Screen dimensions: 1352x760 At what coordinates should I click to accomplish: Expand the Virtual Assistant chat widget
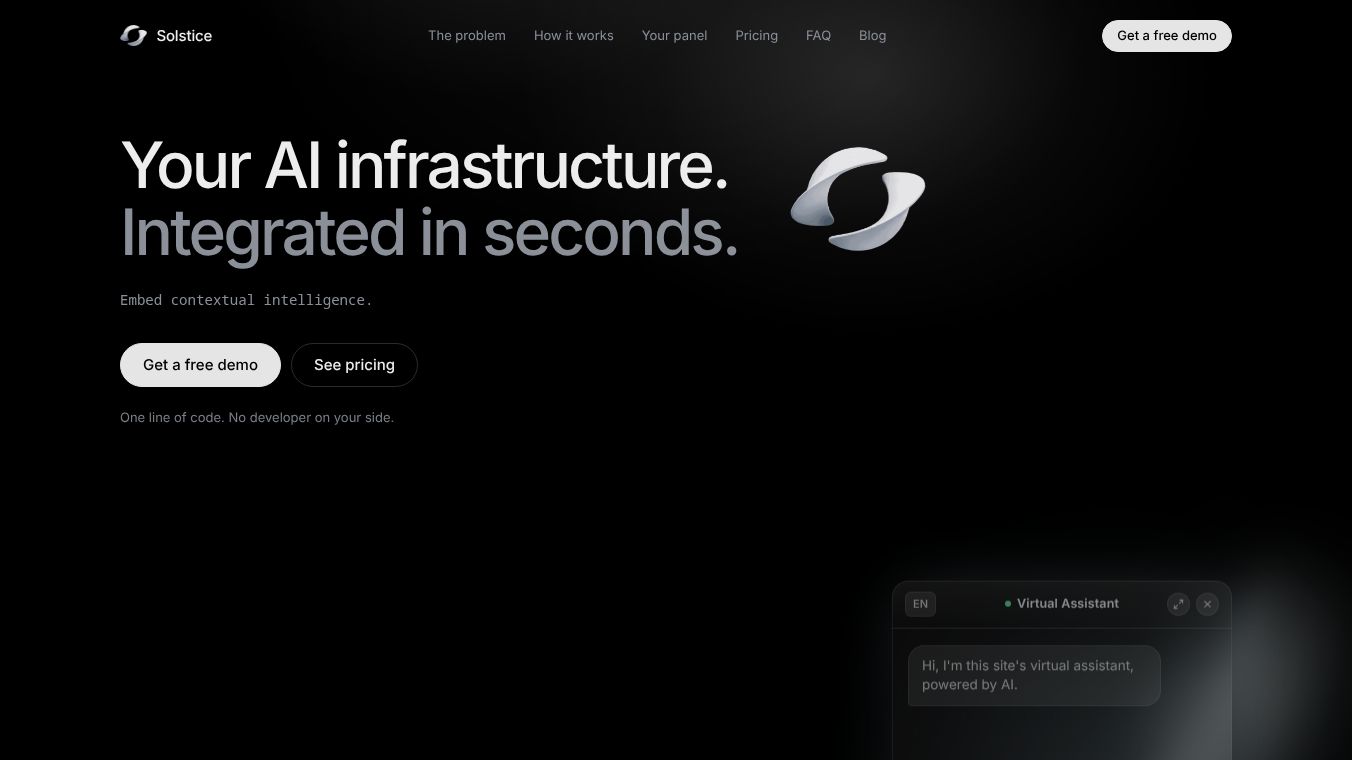click(x=1178, y=604)
